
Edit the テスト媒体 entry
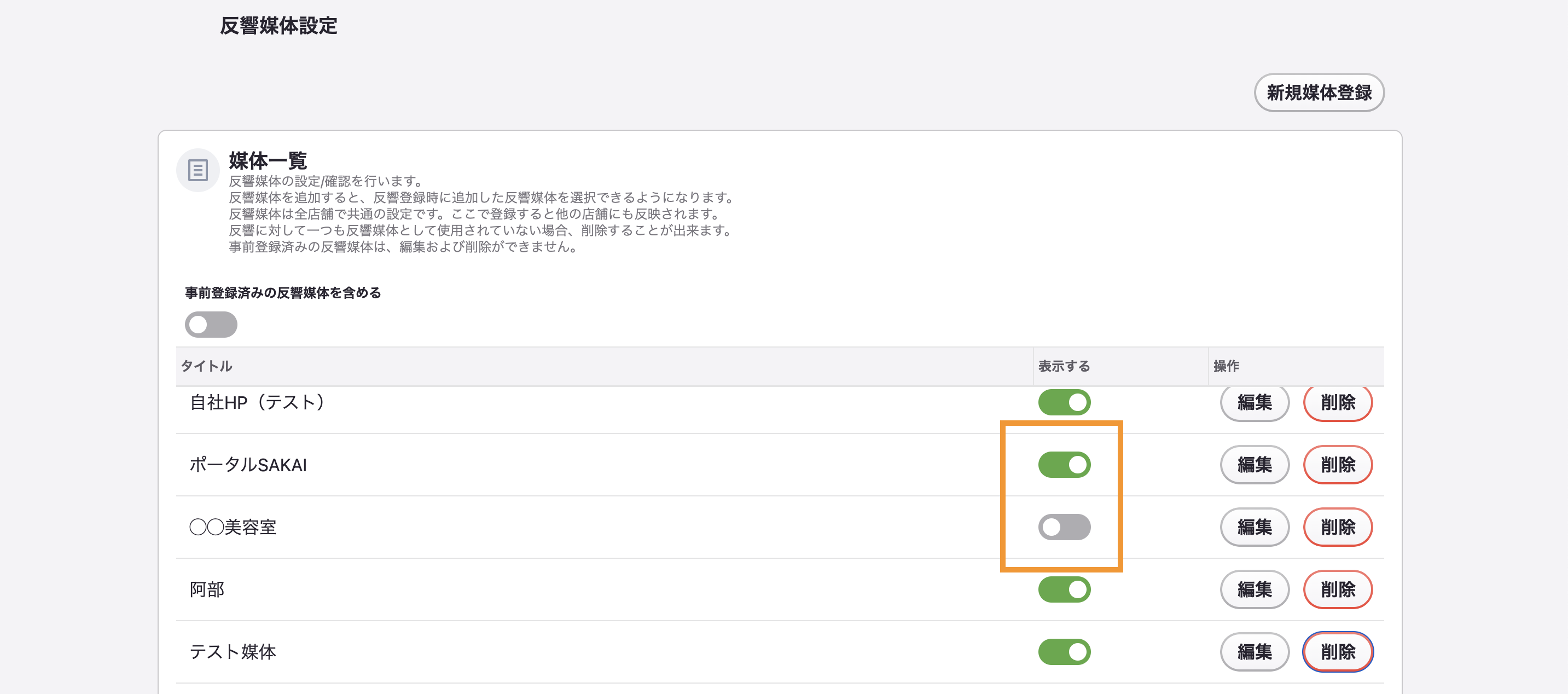point(1255,652)
